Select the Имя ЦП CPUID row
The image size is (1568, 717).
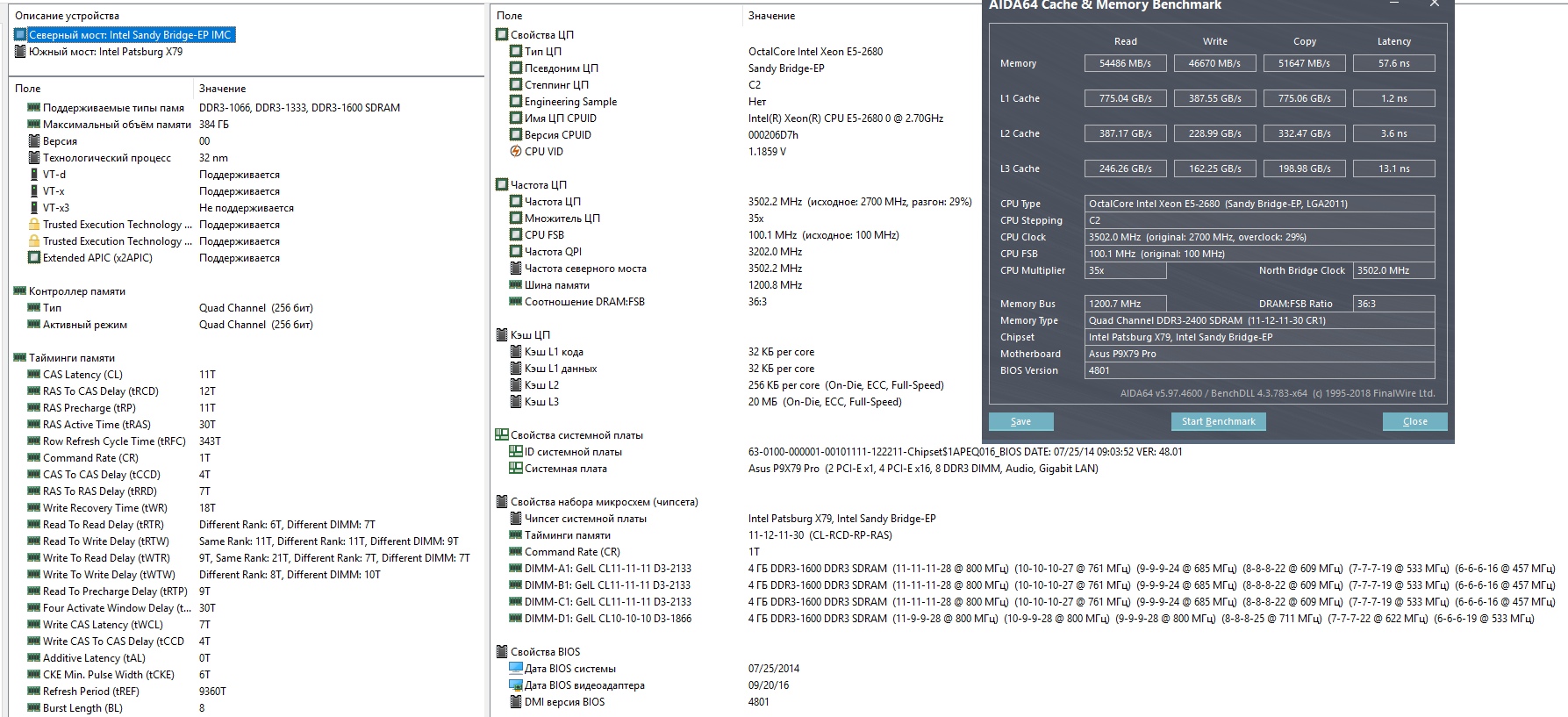coord(737,118)
